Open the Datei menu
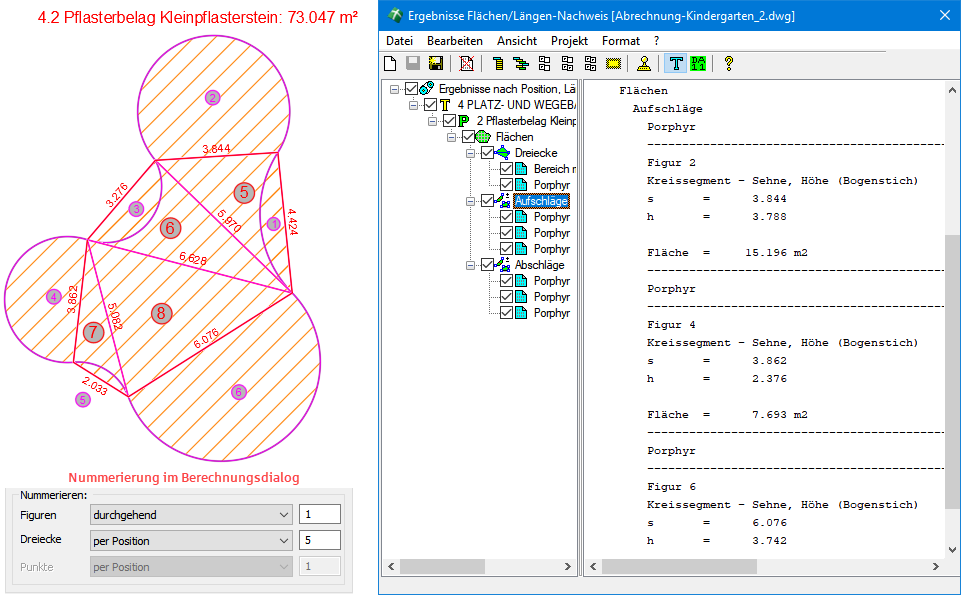This screenshot has width=961, height=597. [x=399, y=41]
